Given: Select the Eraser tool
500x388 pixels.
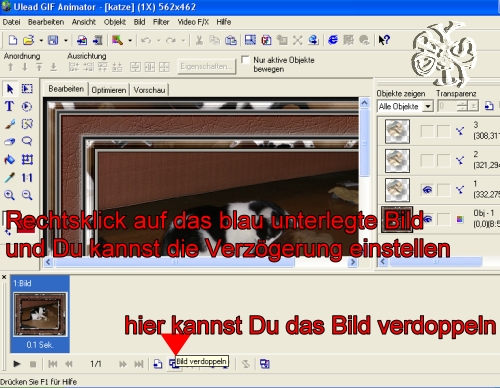Looking at the screenshot, I should [9, 142].
